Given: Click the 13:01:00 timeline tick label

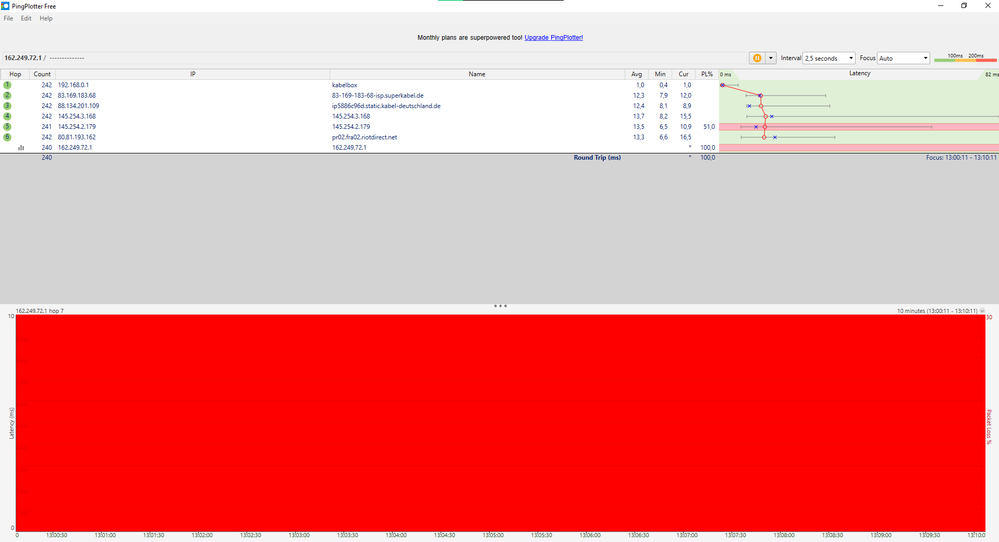Looking at the screenshot, I should coord(104,536).
